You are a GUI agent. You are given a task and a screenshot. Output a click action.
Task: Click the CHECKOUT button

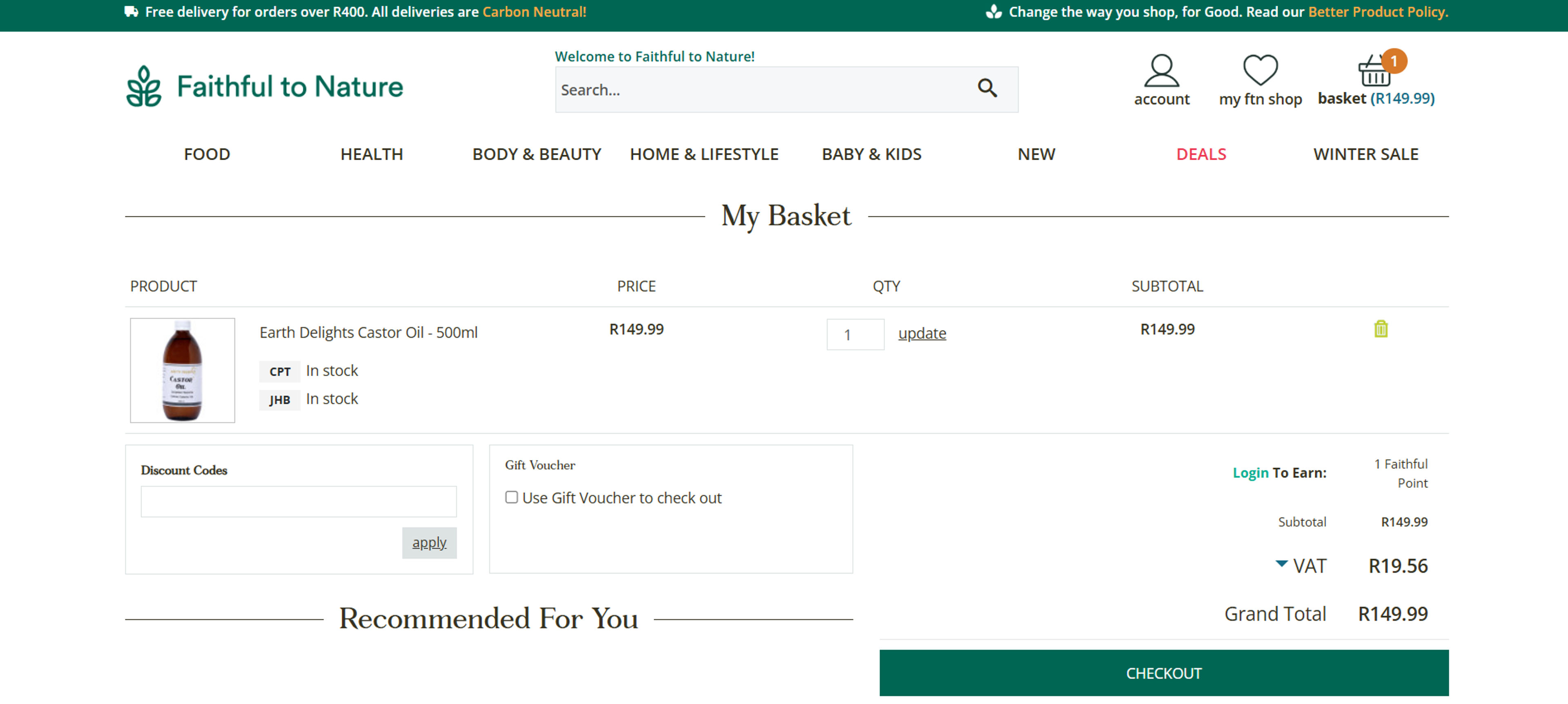coord(1163,673)
